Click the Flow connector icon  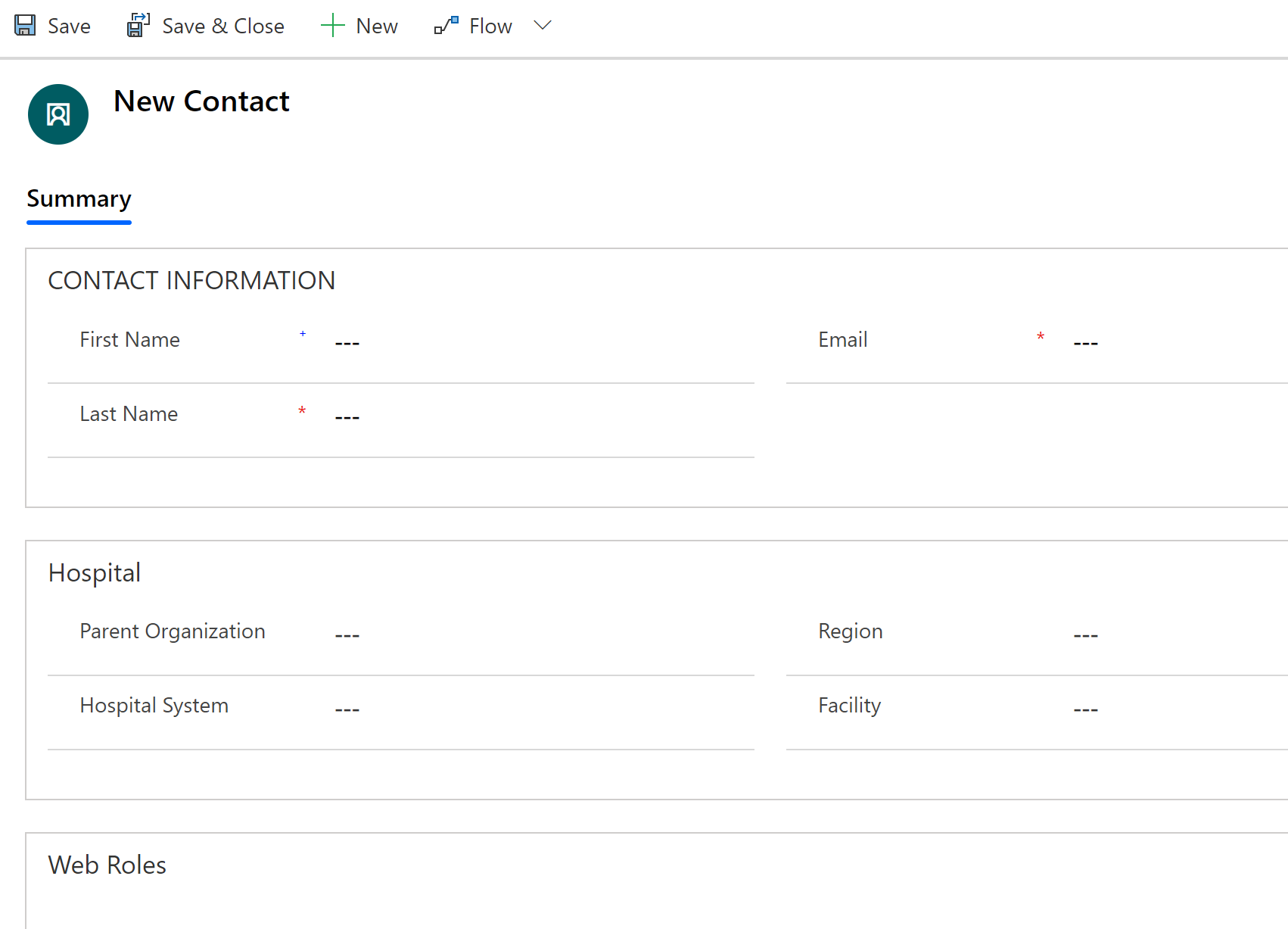pyautogui.click(x=446, y=26)
